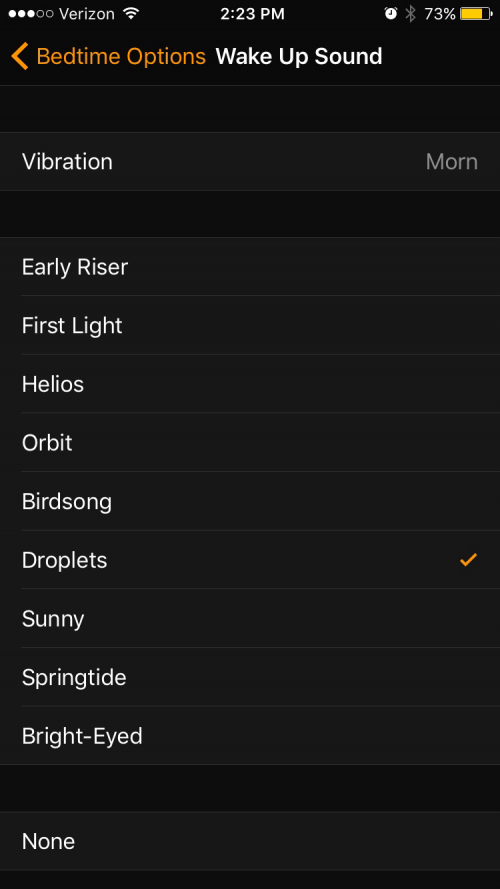
Task: Tap the orange back chevron icon
Action: pos(19,57)
